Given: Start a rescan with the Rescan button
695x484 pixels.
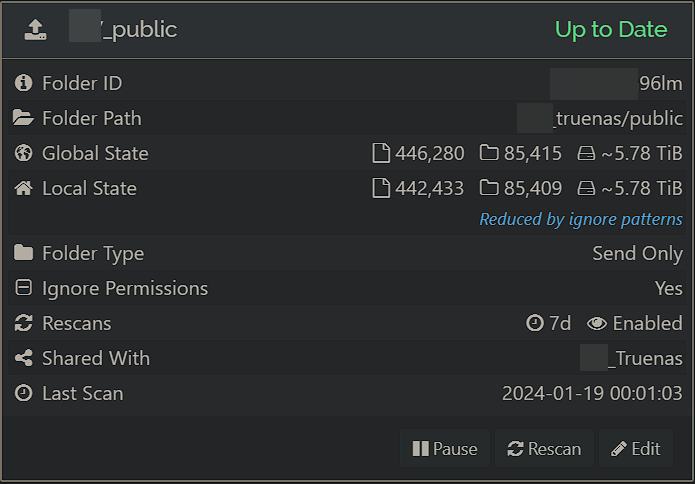Looking at the screenshot, I should 544,449.
